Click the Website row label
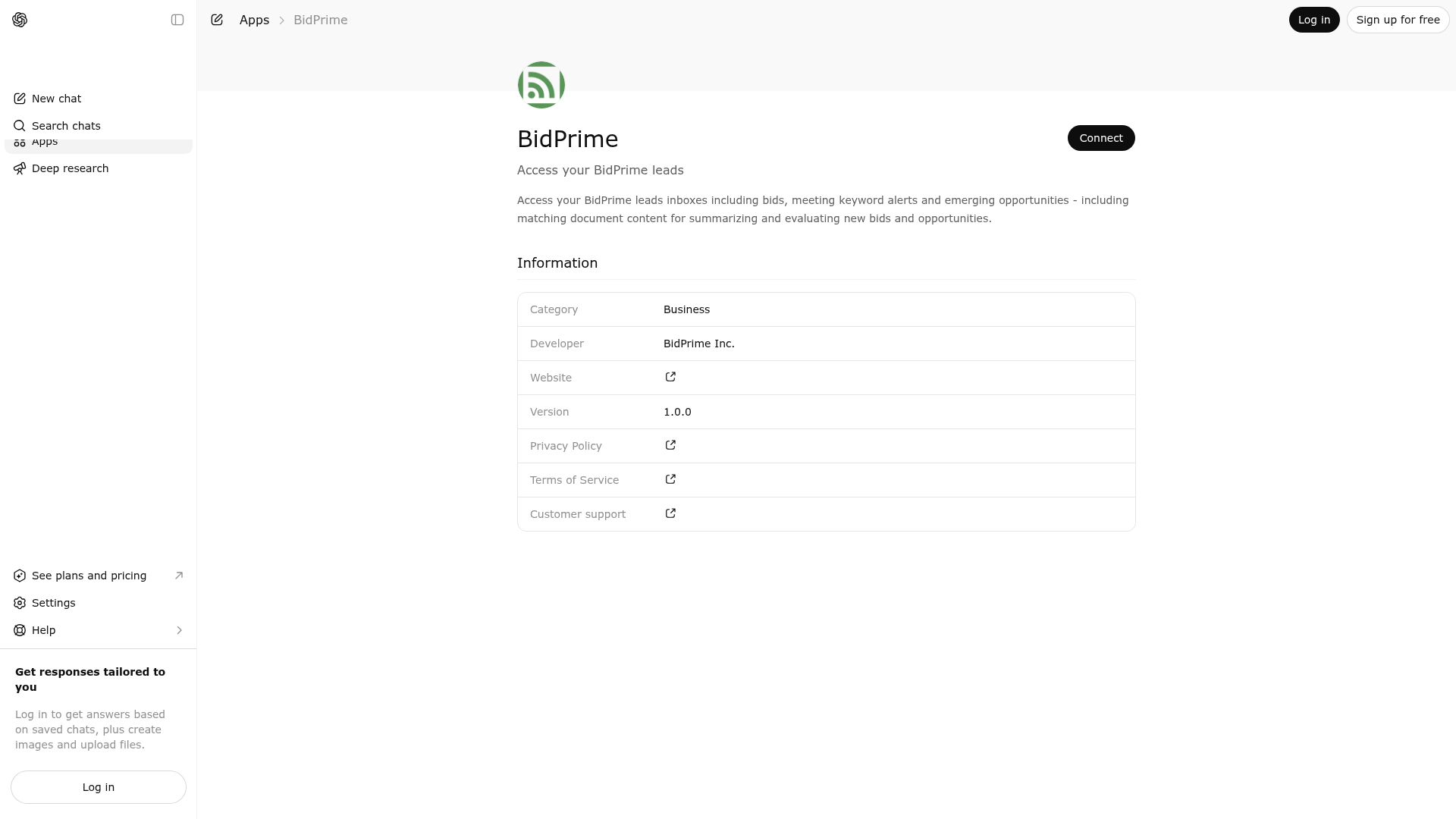 tap(551, 378)
